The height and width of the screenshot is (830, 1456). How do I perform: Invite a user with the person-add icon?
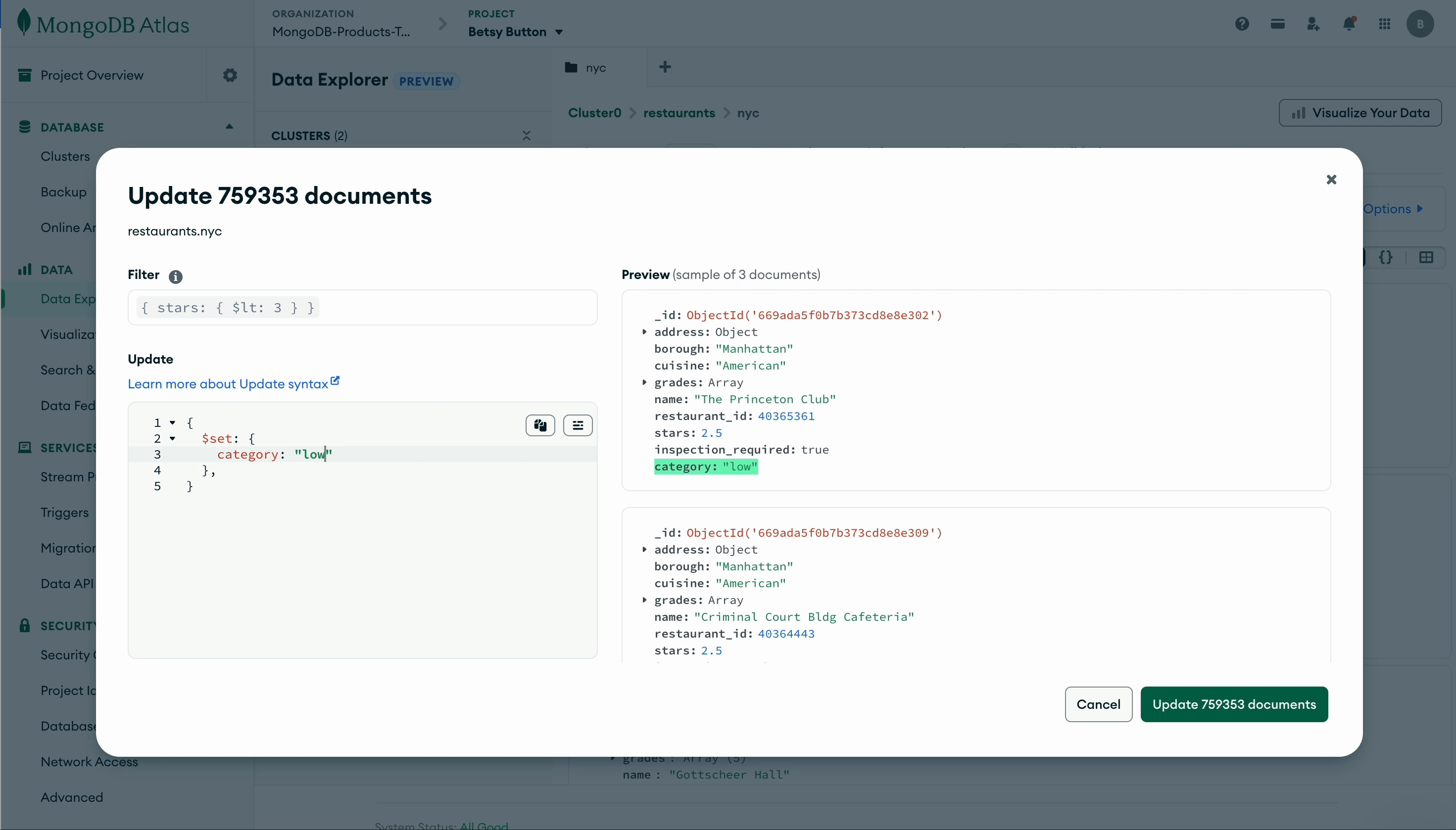point(1313,23)
